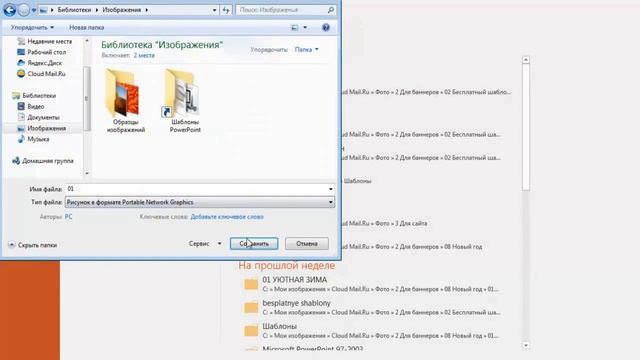Click the Шаблоны folder icon in list
Image resolution: width=640 pixels, height=360 pixels.
[251, 331]
